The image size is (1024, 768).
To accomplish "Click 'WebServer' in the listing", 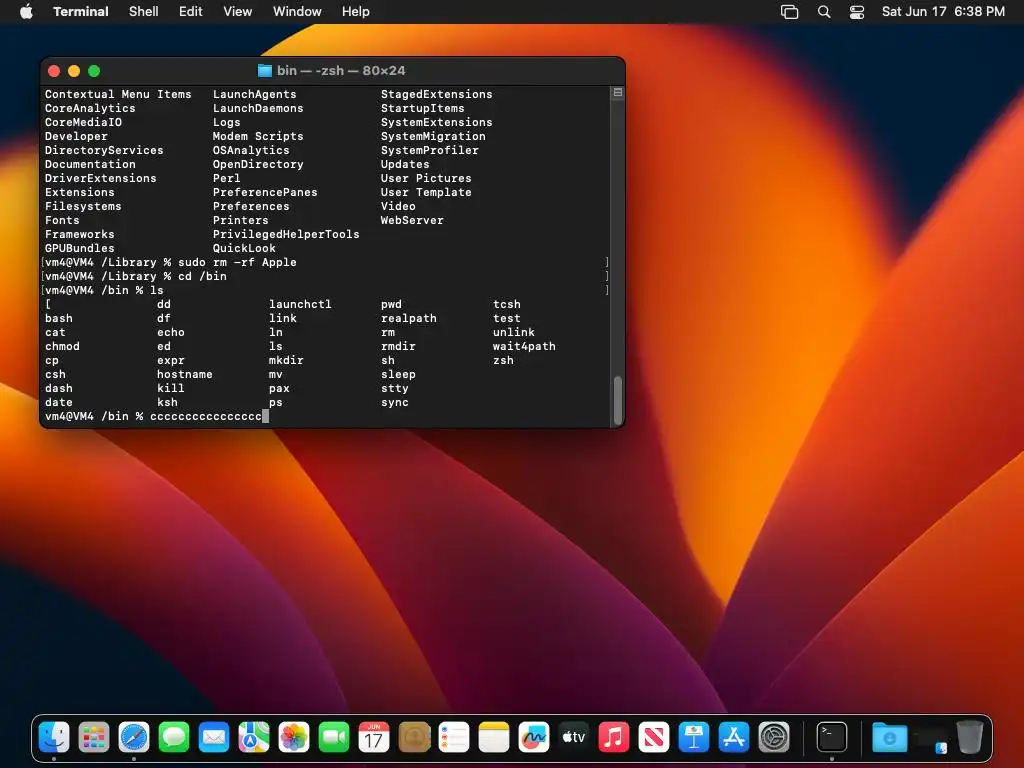I will [412, 220].
